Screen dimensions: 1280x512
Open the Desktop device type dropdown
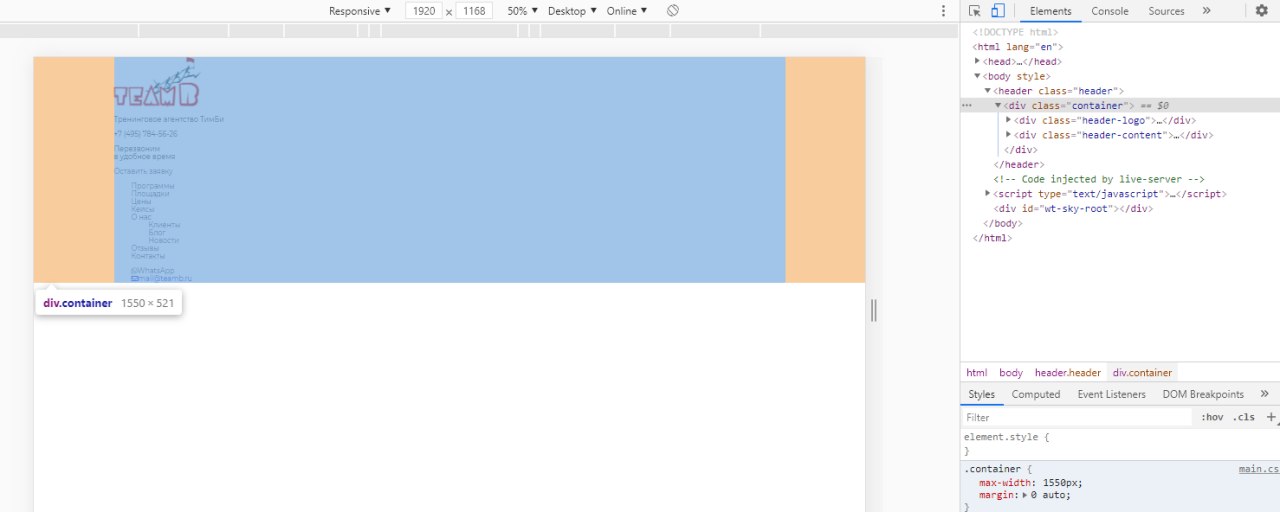[572, 11]
